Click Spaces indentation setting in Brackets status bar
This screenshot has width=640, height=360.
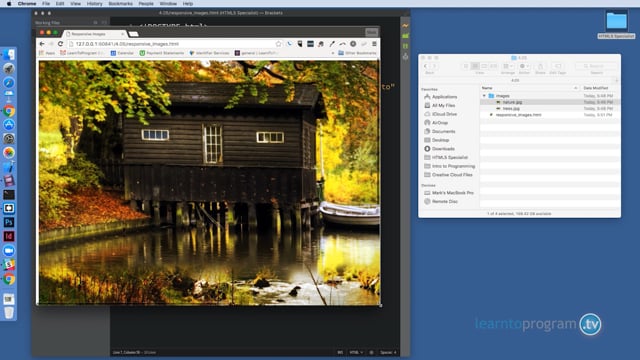pyautogui.click(x=388, y=352)
